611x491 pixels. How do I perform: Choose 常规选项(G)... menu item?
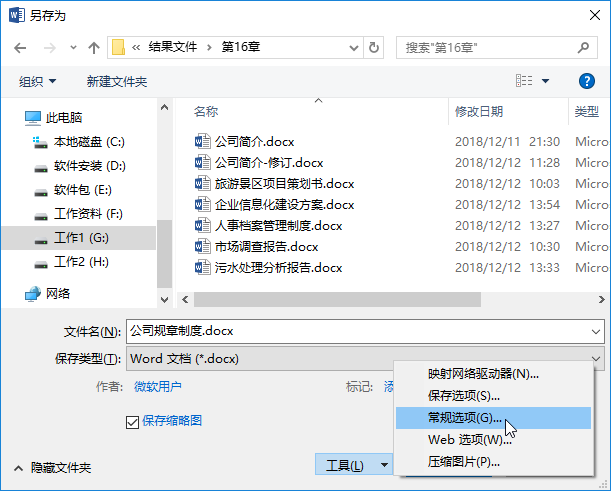coord(493,418)
